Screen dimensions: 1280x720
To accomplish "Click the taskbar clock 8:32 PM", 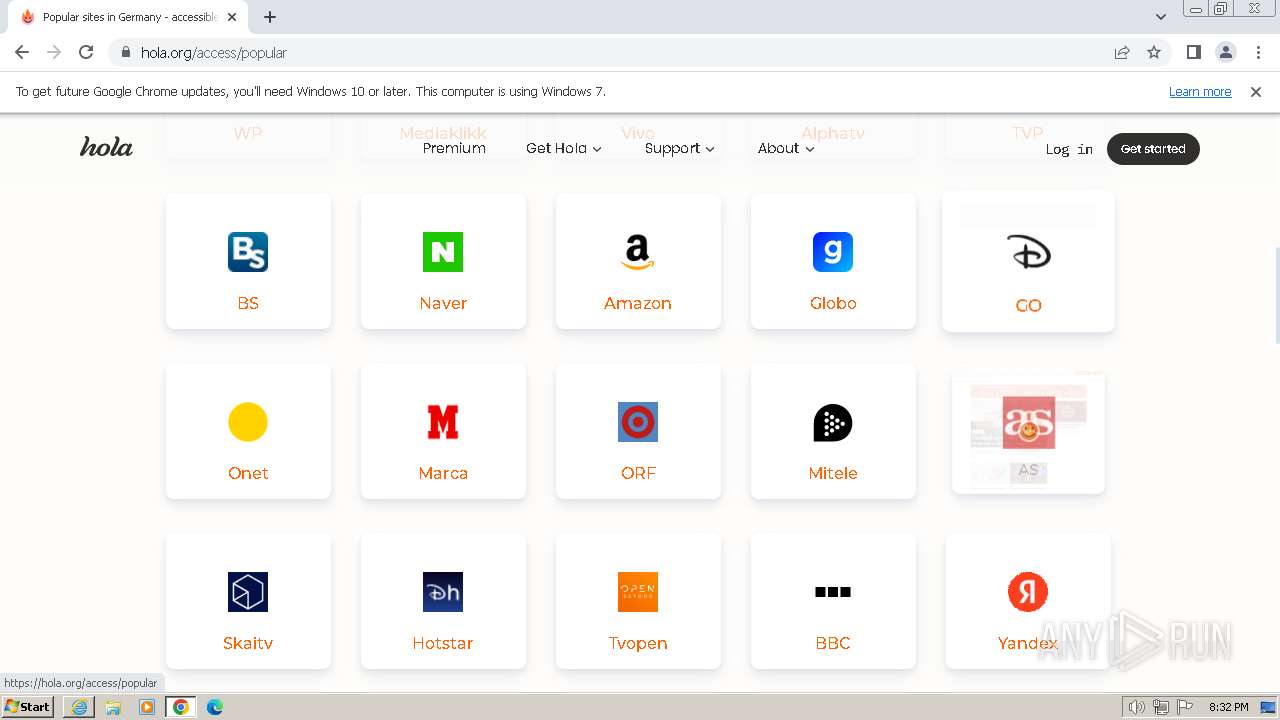I will click(1228, 707).
